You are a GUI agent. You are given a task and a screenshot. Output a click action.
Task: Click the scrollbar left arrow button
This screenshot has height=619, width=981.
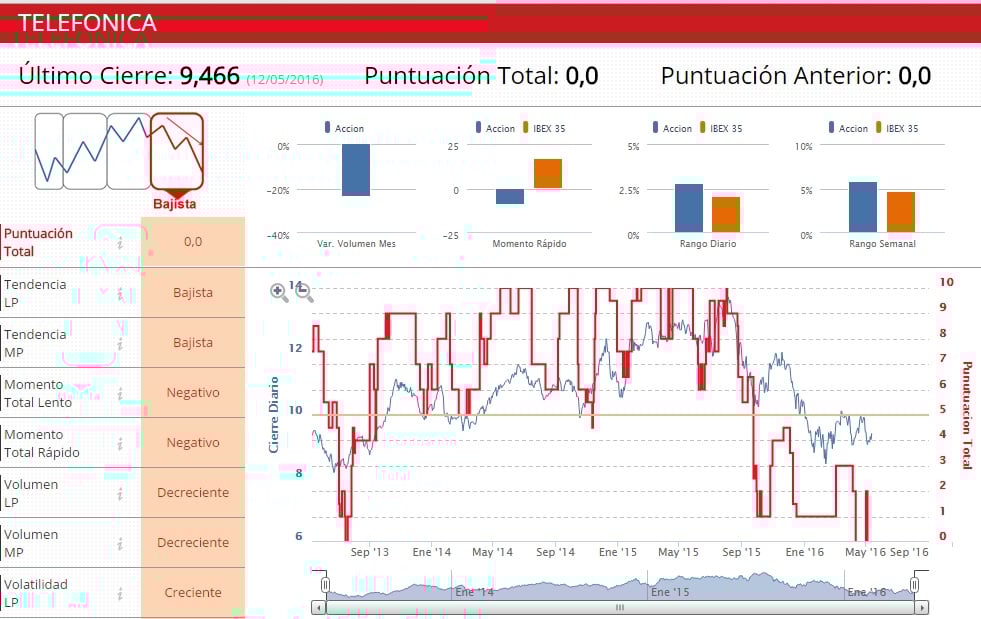point(318,607)
